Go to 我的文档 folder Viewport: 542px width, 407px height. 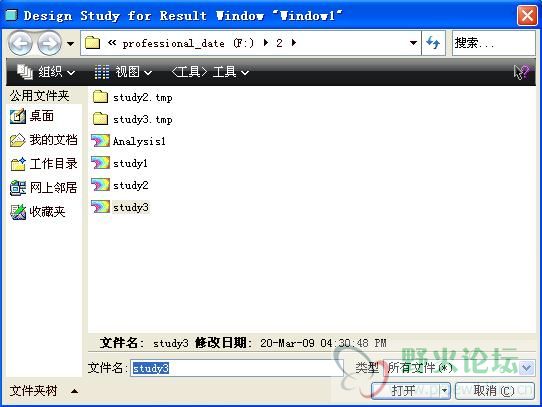pos(44,140)
